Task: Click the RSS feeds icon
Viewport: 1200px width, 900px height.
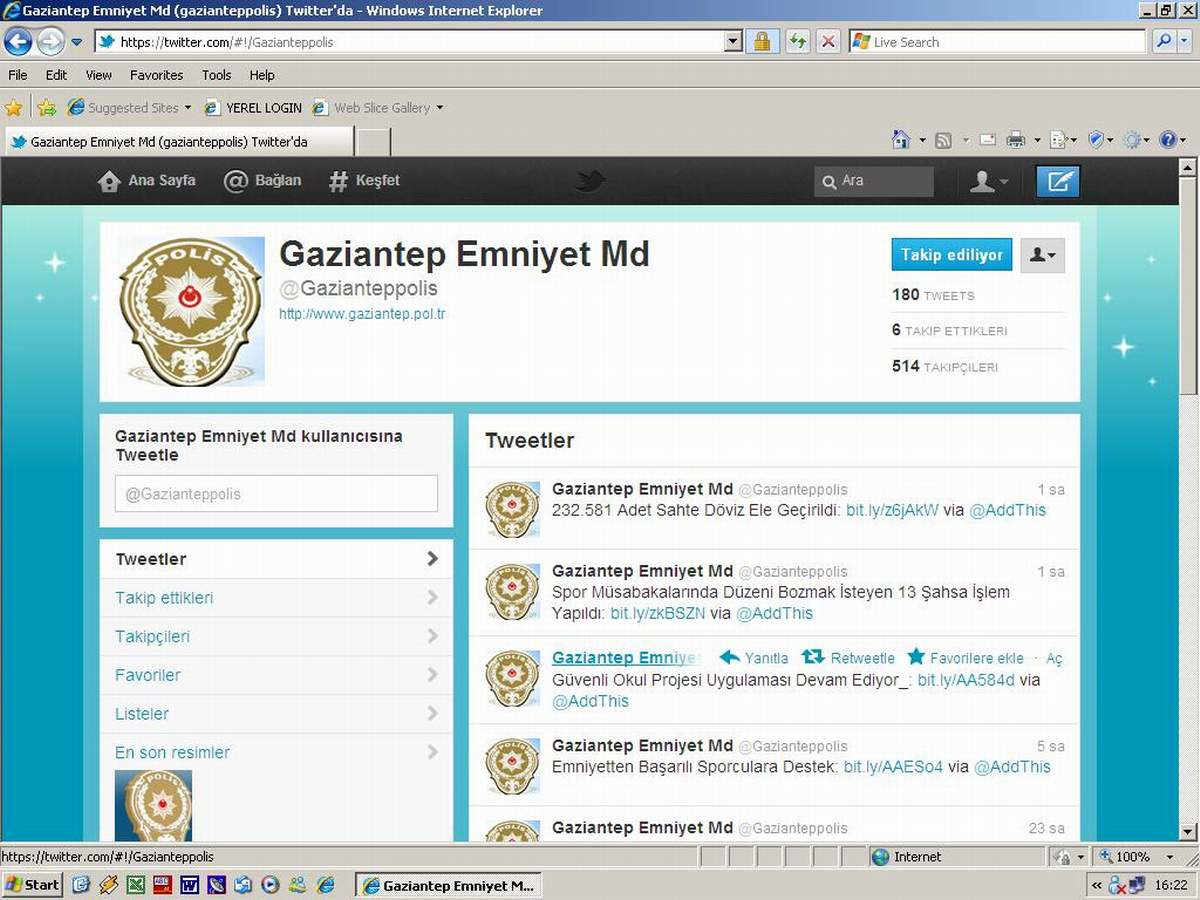Action: click(943, 140)
